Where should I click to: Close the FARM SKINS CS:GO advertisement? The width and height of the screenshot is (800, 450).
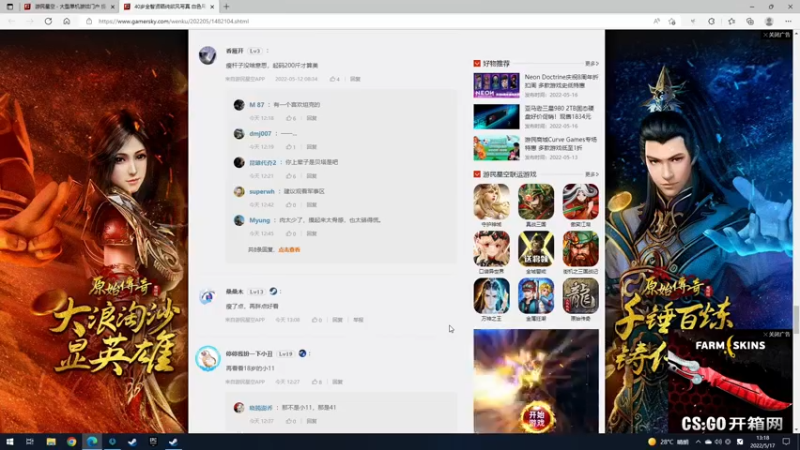(777, 334)
